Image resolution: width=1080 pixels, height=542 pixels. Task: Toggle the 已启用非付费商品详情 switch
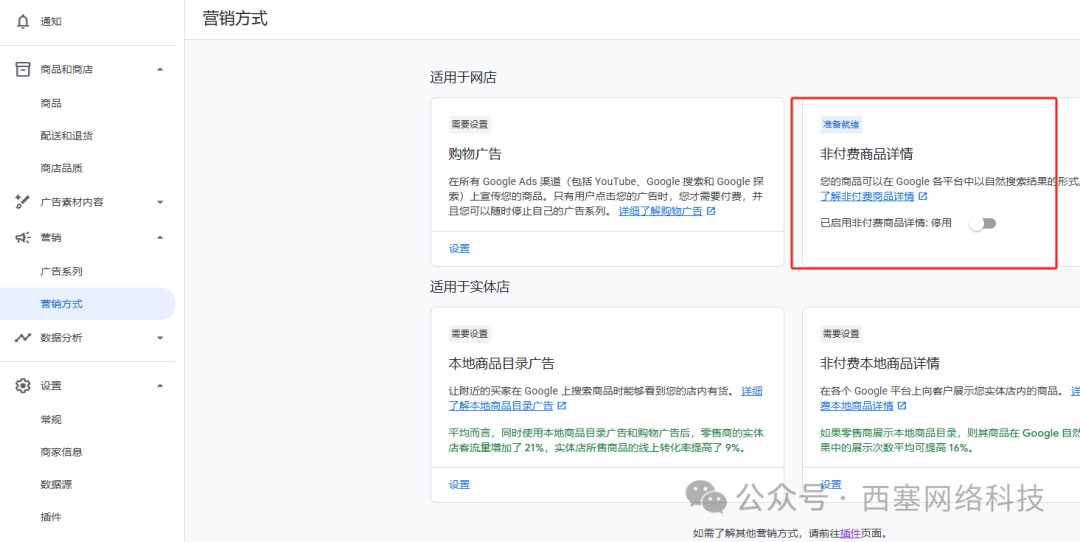pyautogui.click(x=982, y=223)
